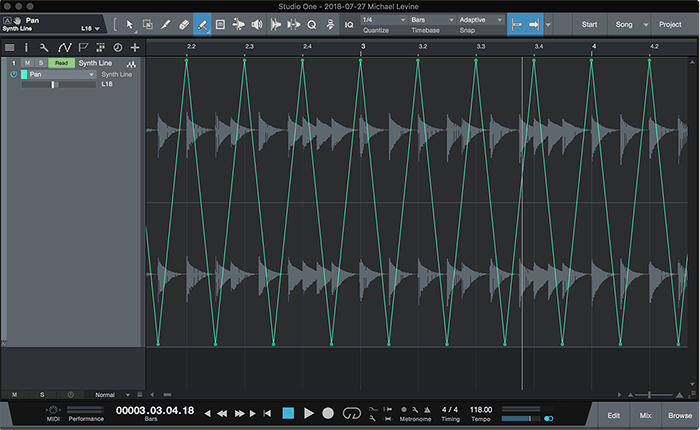Open the Quantize 1/4 dropdown
Viewport: 700px width, 430px height.
(384, 20)
